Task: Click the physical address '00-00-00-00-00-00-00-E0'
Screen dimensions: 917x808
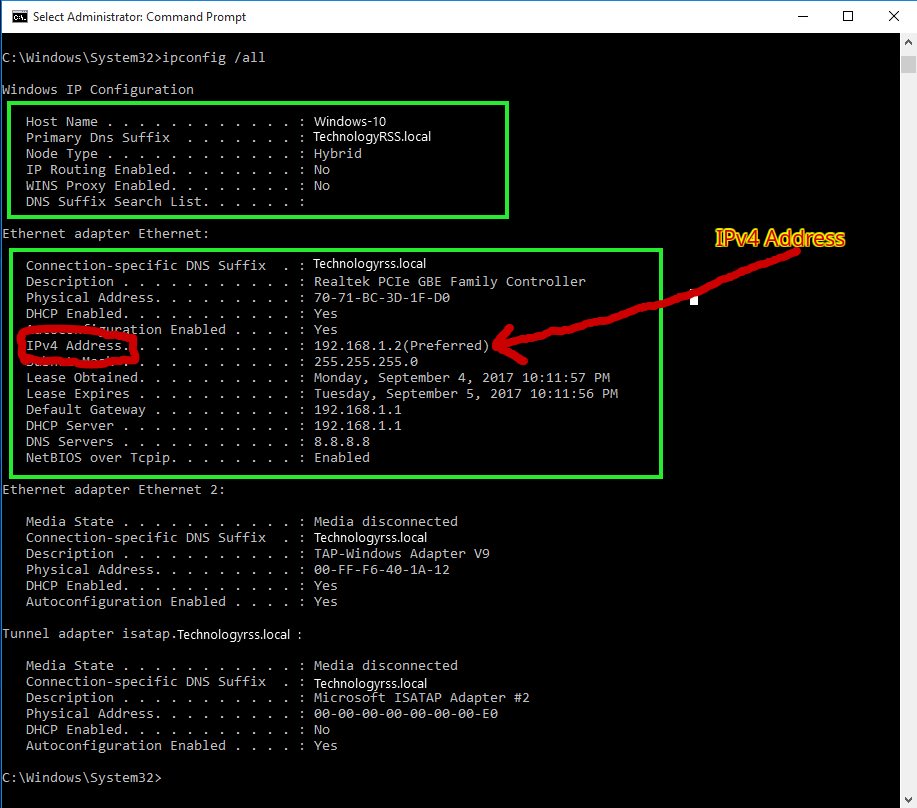Action: 406,714
